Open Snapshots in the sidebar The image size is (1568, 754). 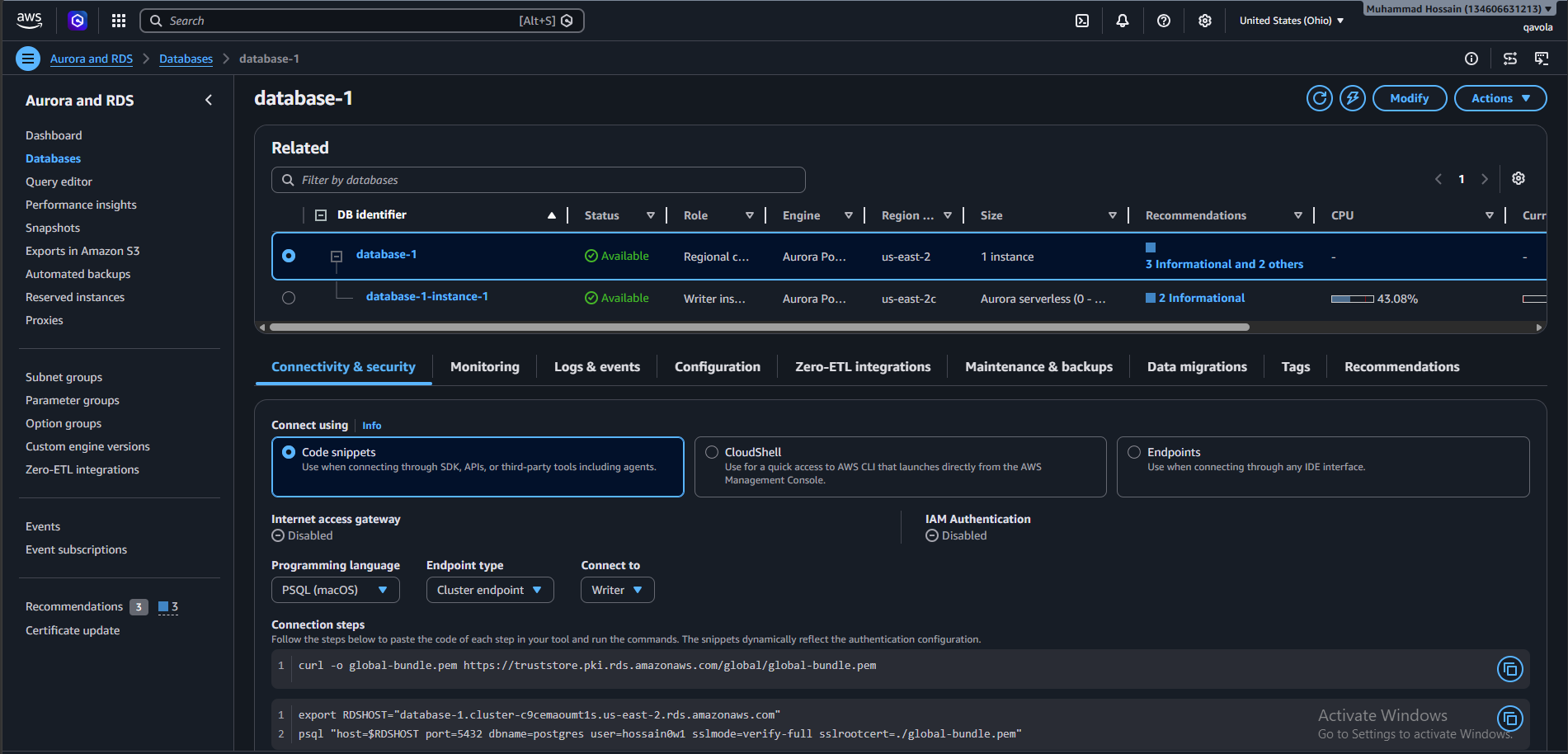(x=53, y=228)
